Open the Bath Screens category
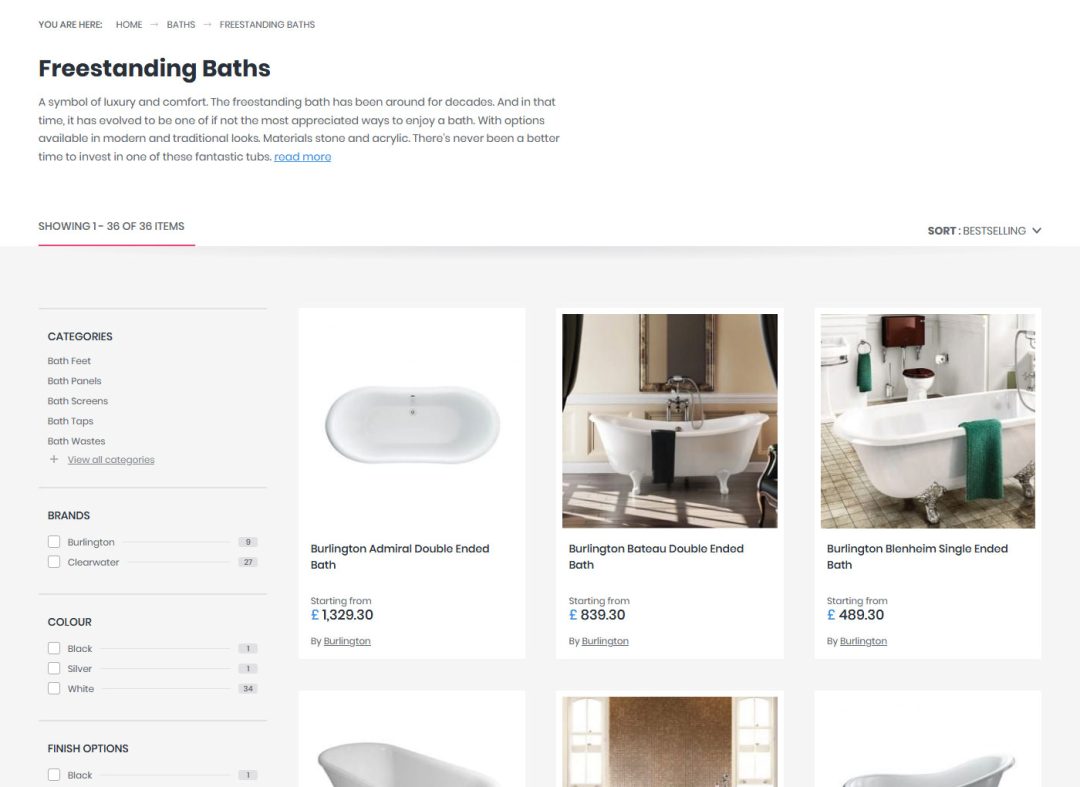Viewport: 1080px width, 787px height. click(x=78, y=401)
